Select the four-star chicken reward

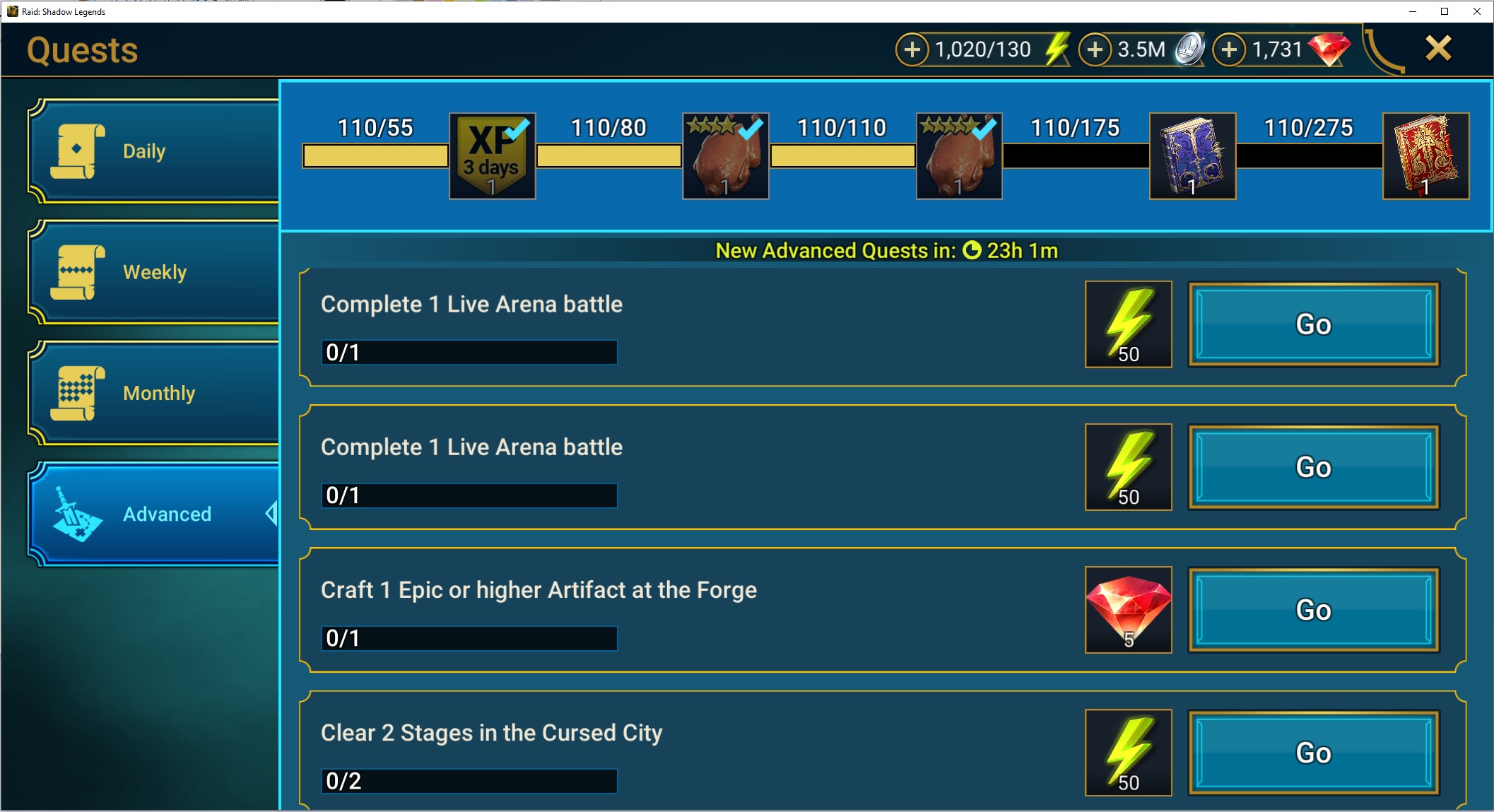click(x=959, y=156)
